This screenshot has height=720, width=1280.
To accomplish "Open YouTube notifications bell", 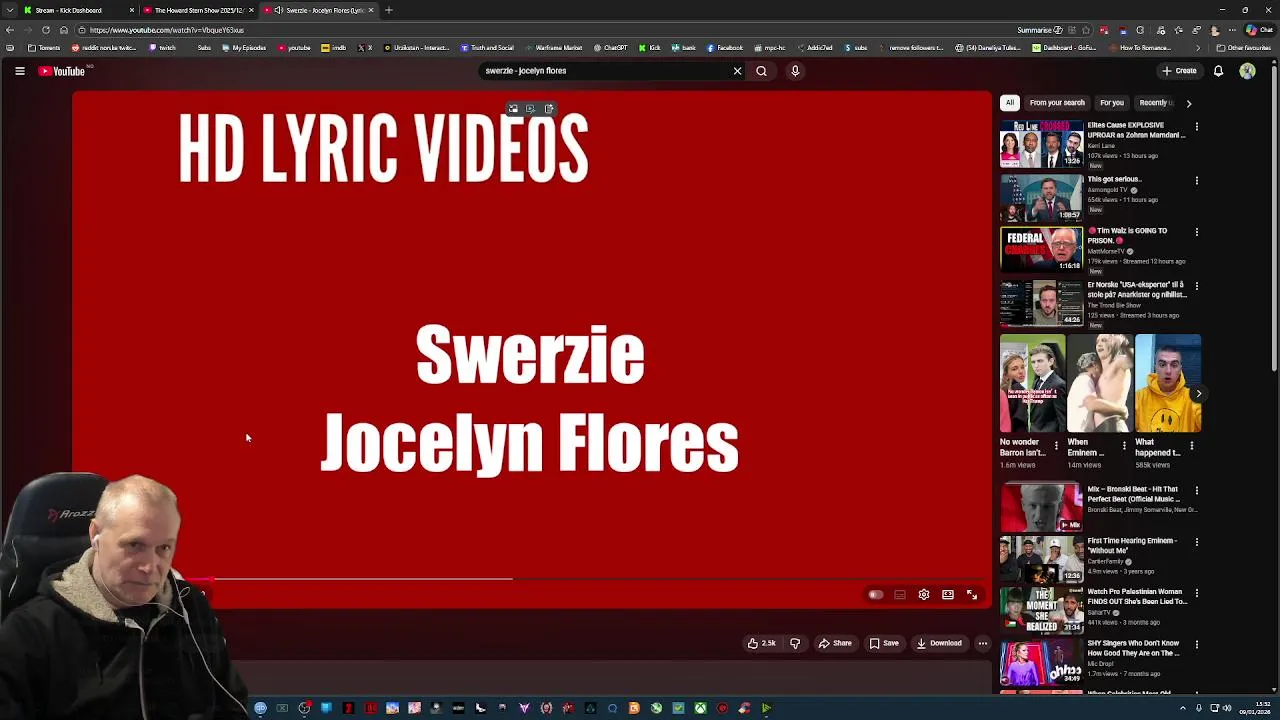I will [x=1218, y=71].
